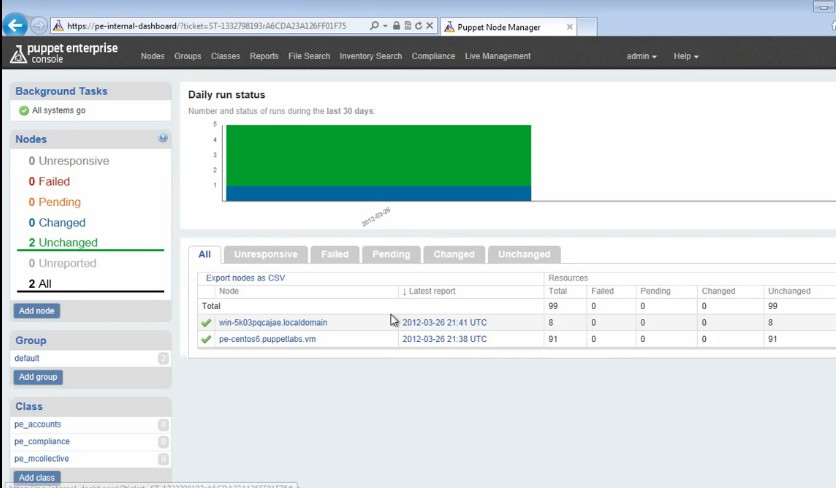
Task: Show 2 All nodes
Action: tap(40, 284)
